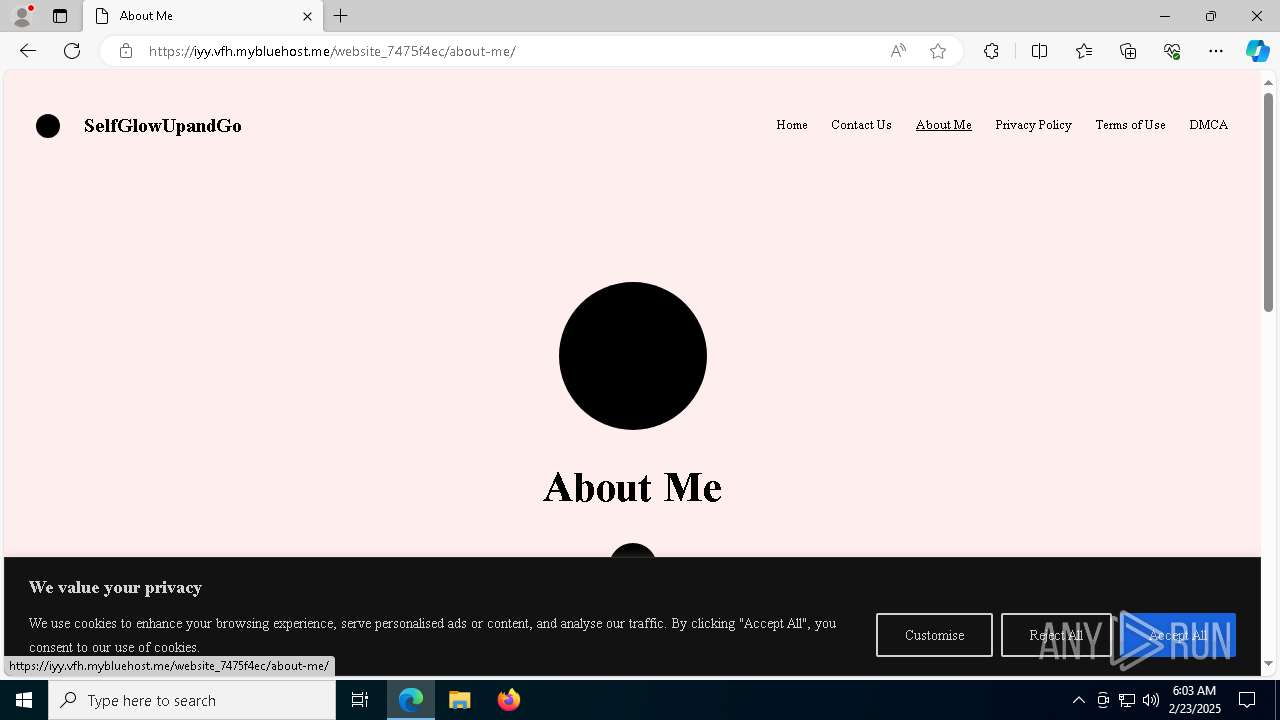Viewport: 1280px width, 720px height.
Task: Toggle Split screen icon
Action: tap(1039, 51)
